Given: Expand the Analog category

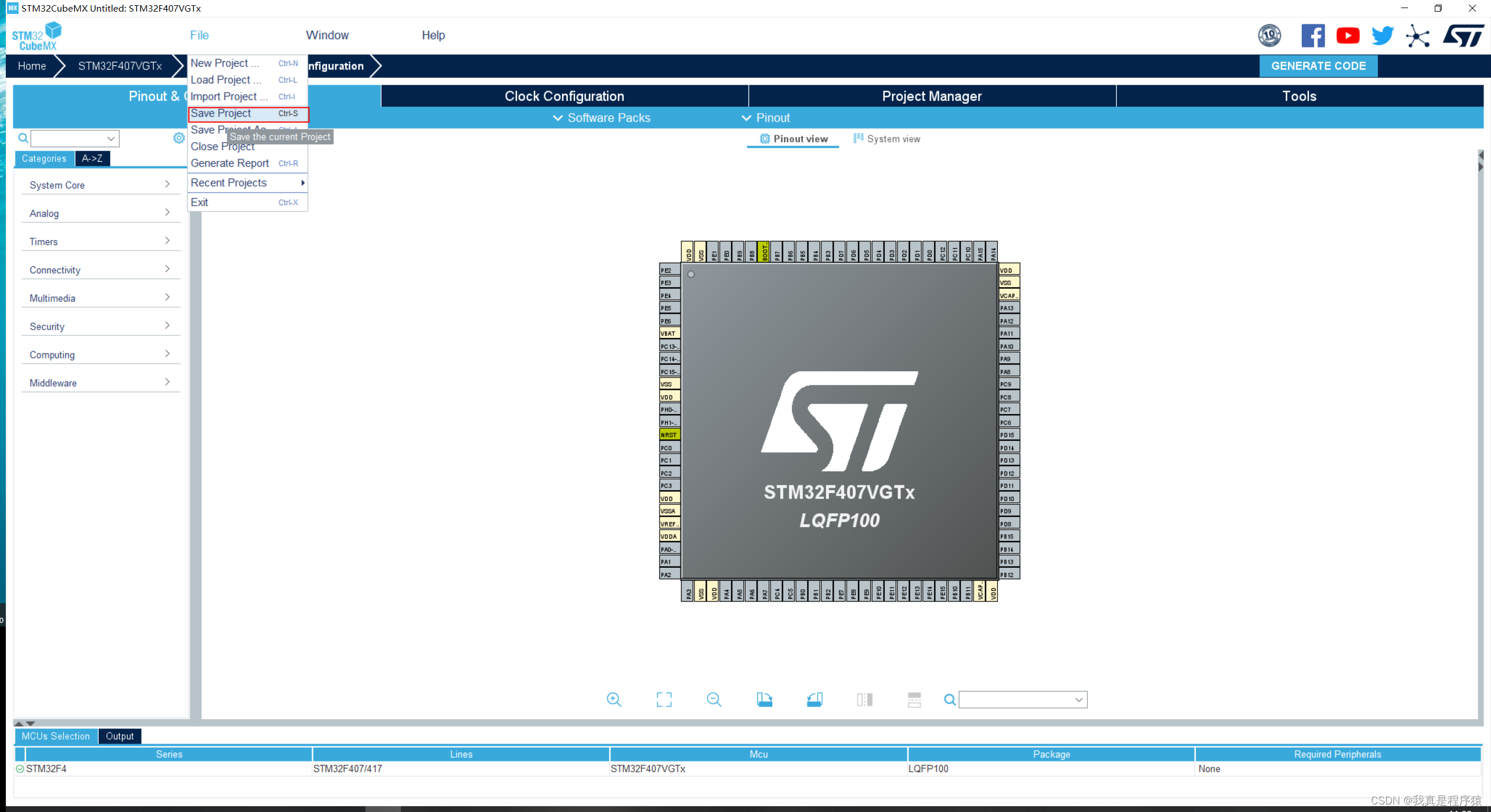Looking at the screenshot, I should [x=101, y=213].
